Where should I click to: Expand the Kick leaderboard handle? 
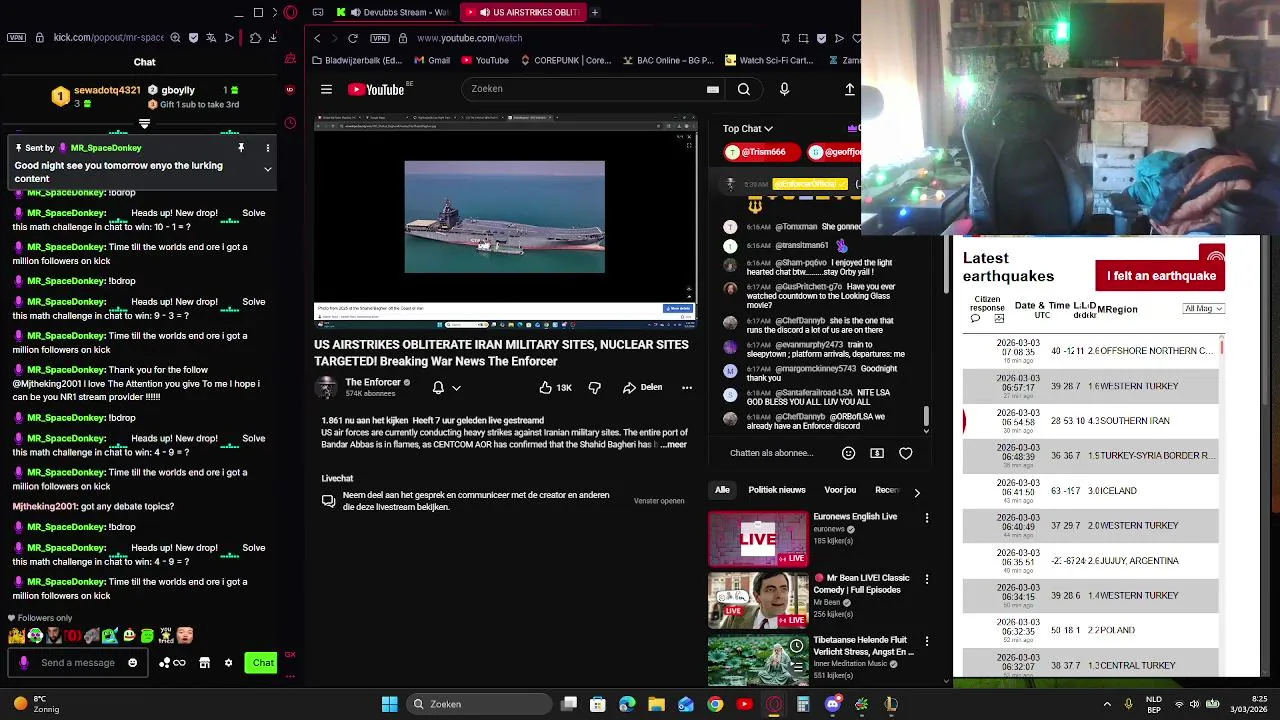coord(144,124)
